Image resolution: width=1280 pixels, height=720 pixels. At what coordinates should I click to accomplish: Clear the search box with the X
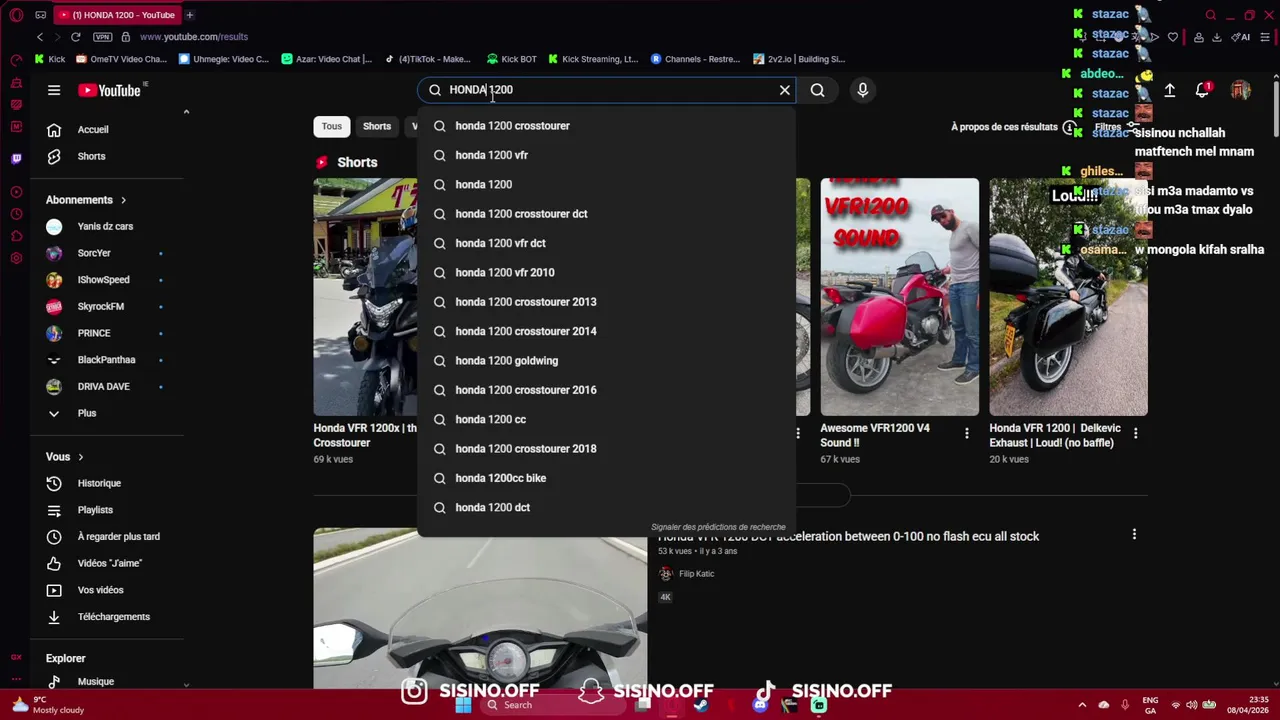[x=785, y=90]
